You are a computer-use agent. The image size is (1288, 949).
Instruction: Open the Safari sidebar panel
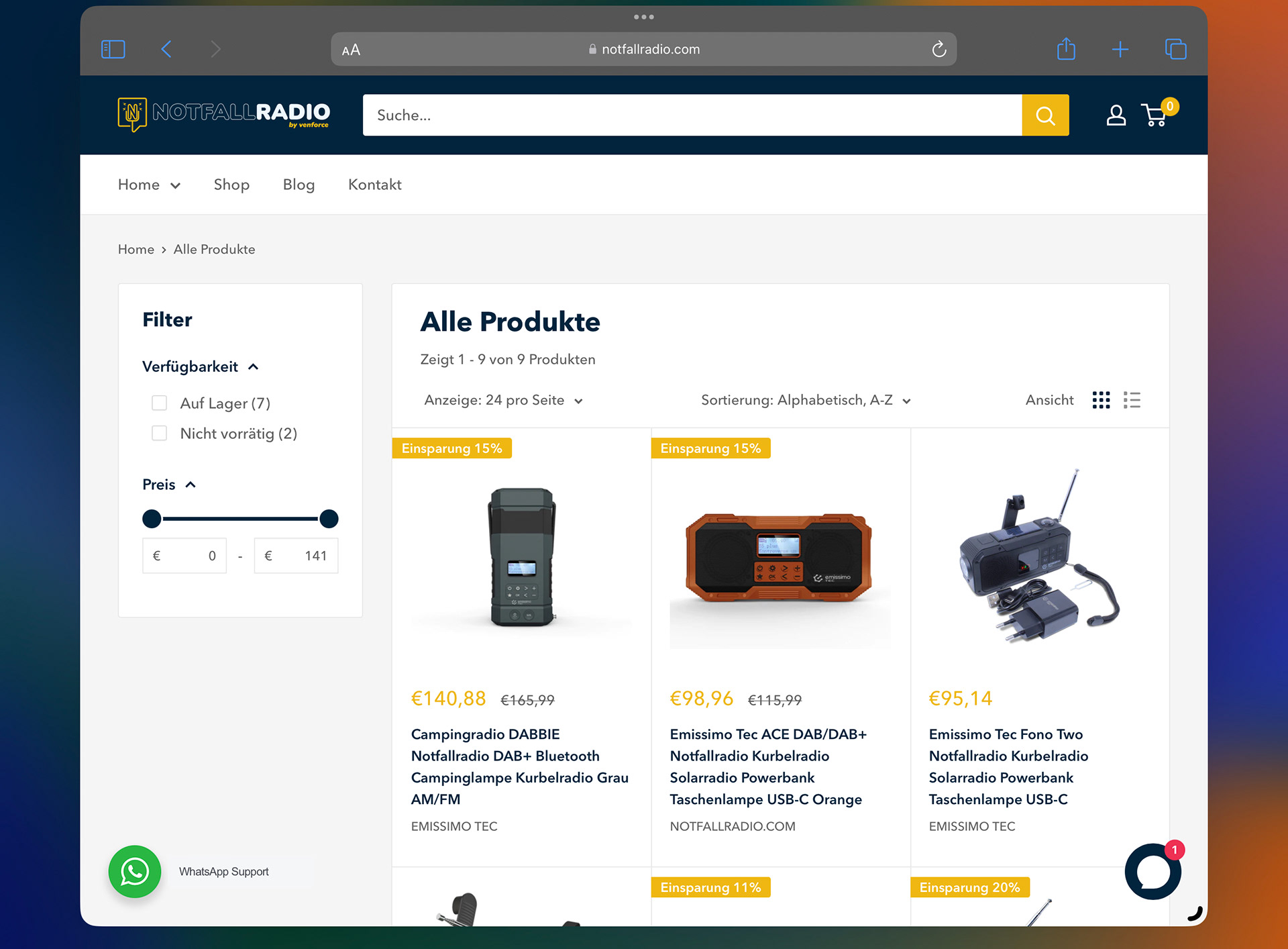[x=113, y=49]
